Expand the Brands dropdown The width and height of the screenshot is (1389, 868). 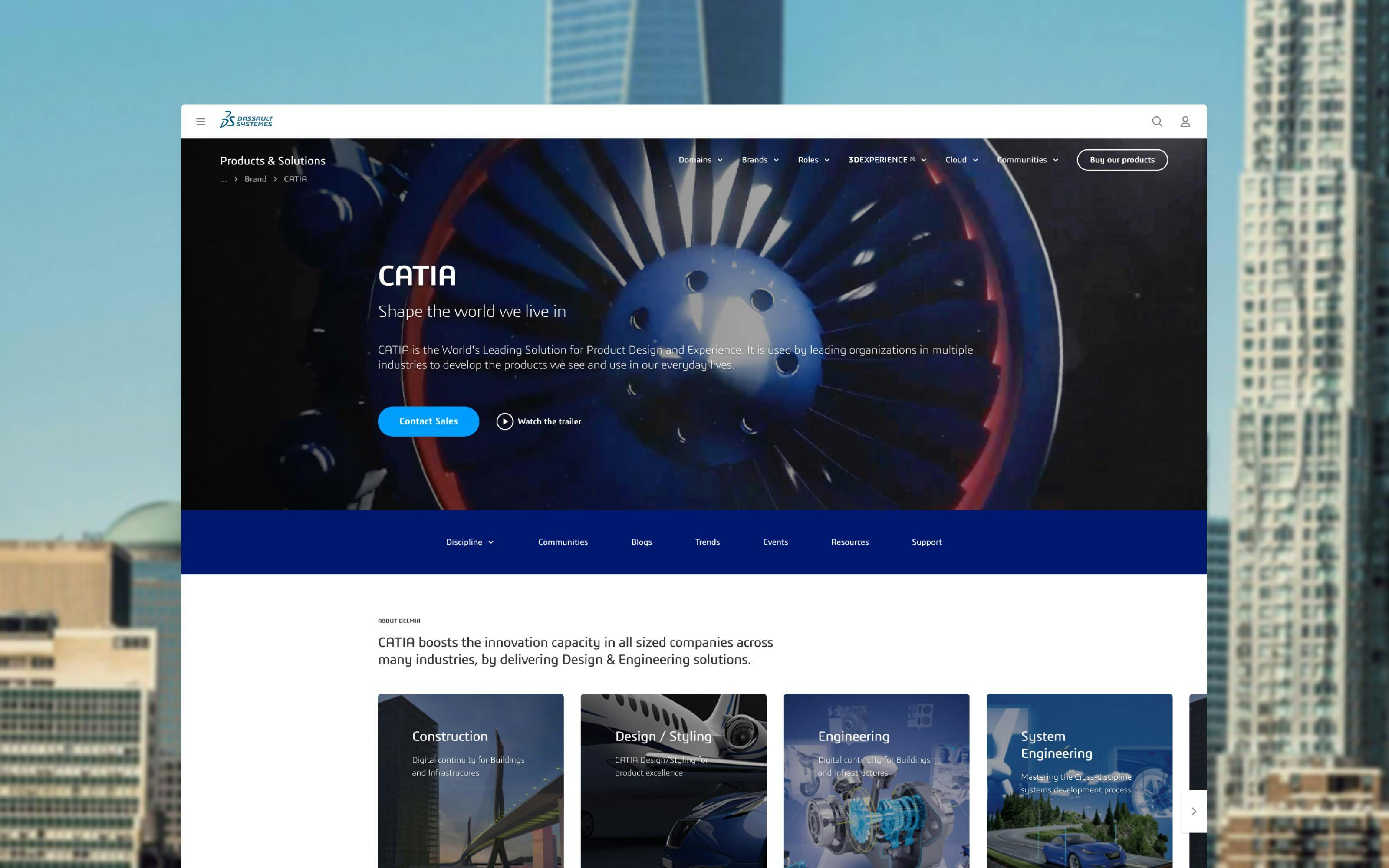pos(760,160)
